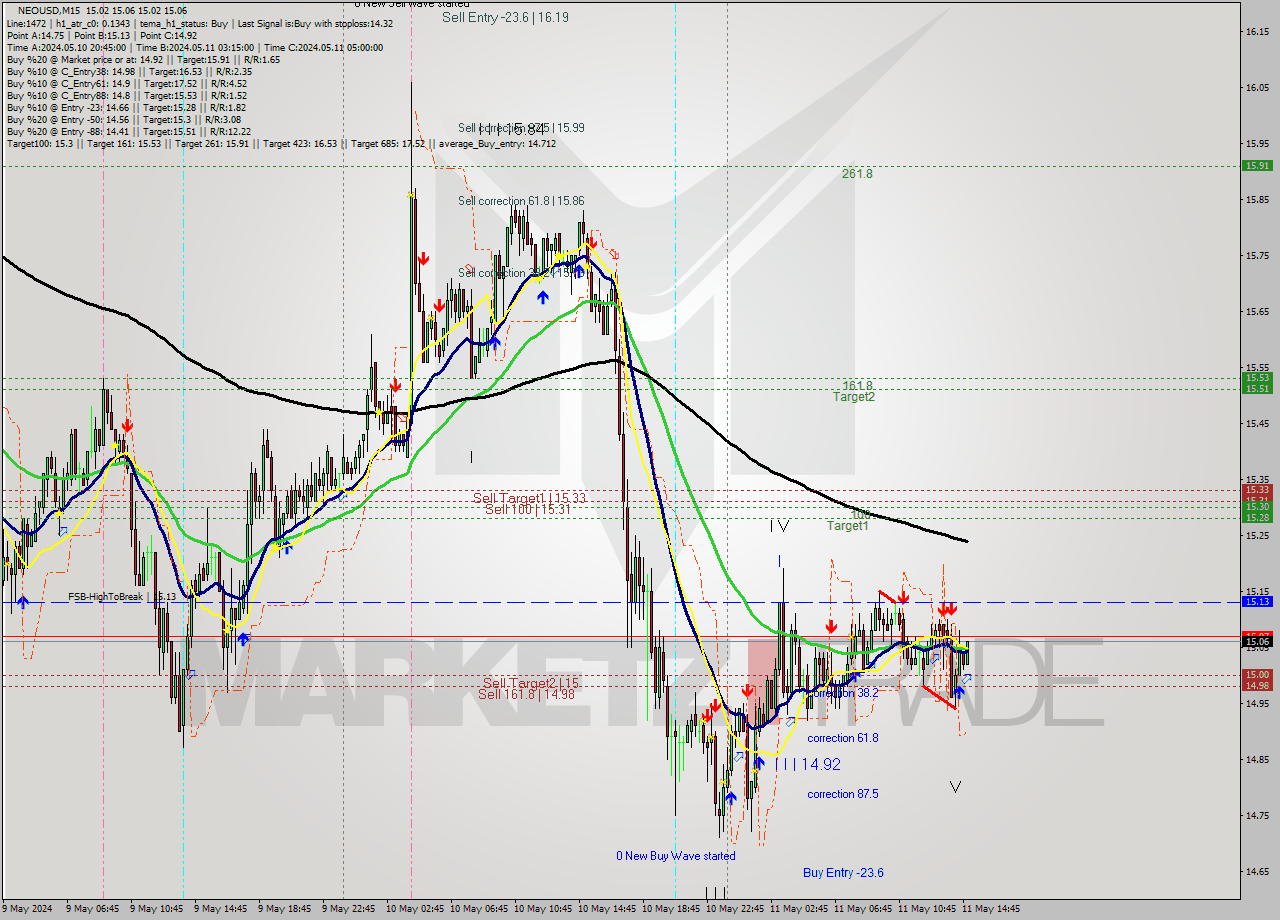This screenshot has height=920, width=1280.
Task: Select the 'Sell correction 61.8 | 15.86' label
Action: (x=521, y=201)
